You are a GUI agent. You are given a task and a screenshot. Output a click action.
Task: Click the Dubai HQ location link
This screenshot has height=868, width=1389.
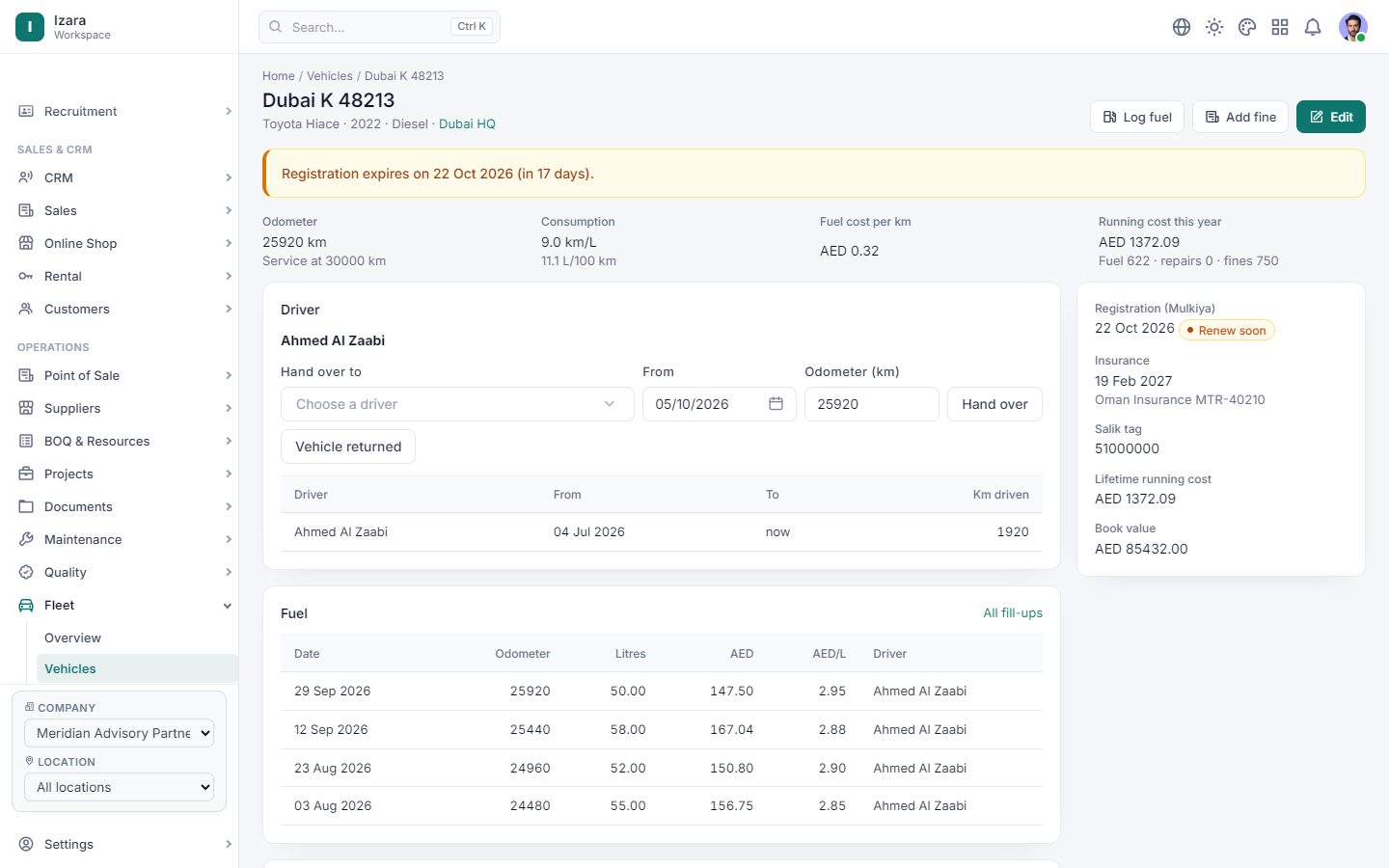(467, 124)
